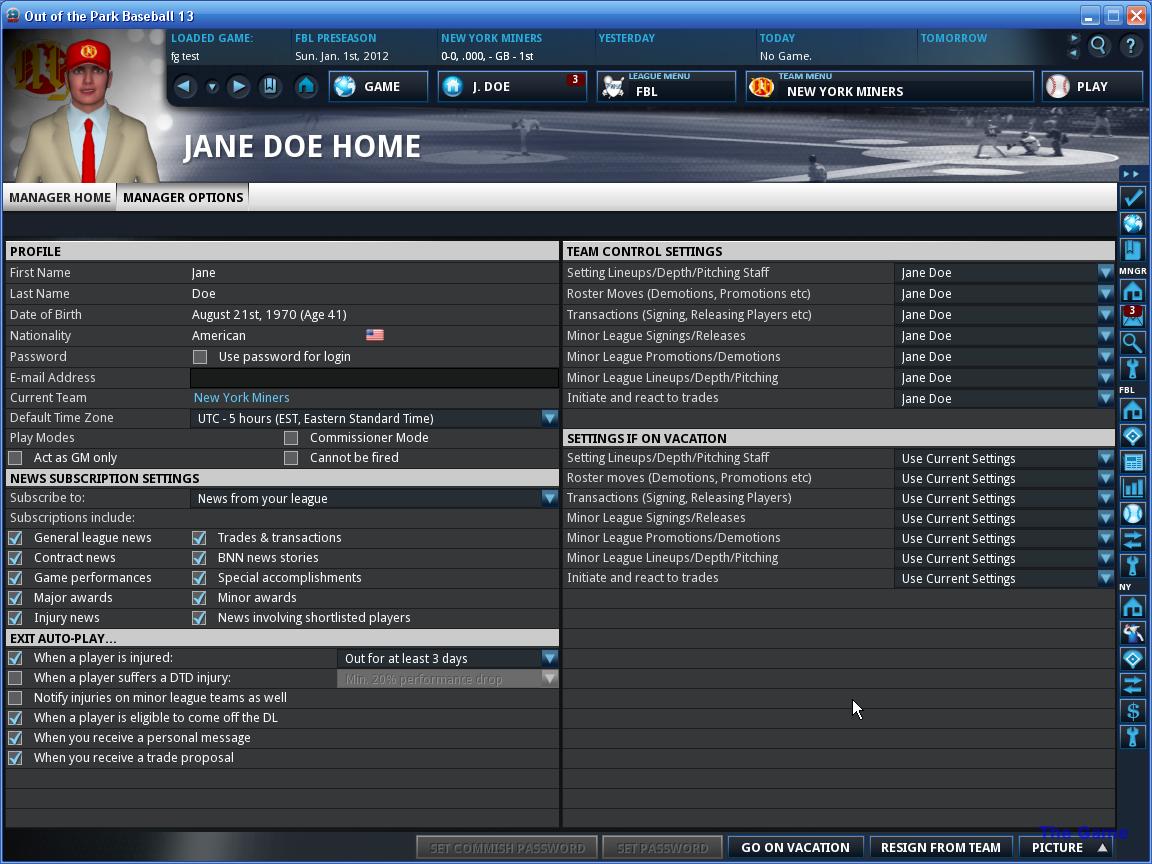Enable the Commissioner Mode checkbox
The height and width of the screenshot is (864, 1152).
pyautogui.click(x=291, y=438)
